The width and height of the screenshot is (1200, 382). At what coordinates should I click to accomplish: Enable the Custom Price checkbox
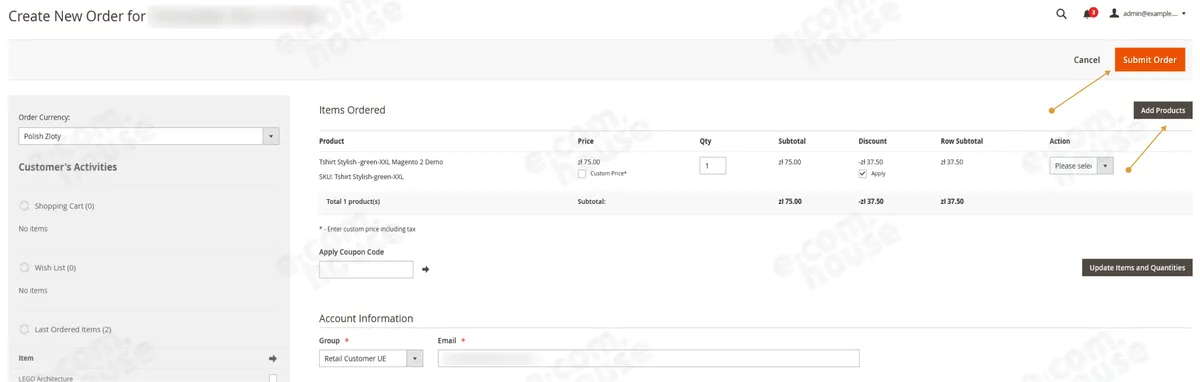click(582, 174)
